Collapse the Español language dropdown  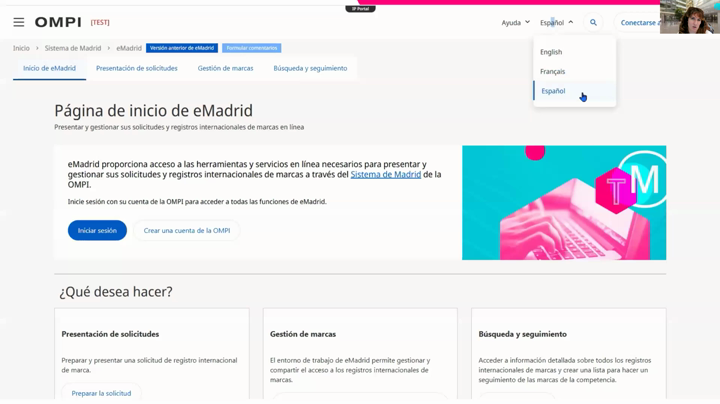557,22
